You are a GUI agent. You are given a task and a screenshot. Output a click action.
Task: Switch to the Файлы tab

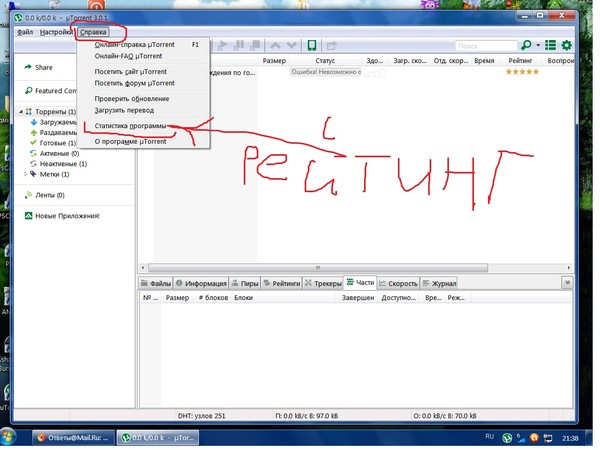coord(156,284)
